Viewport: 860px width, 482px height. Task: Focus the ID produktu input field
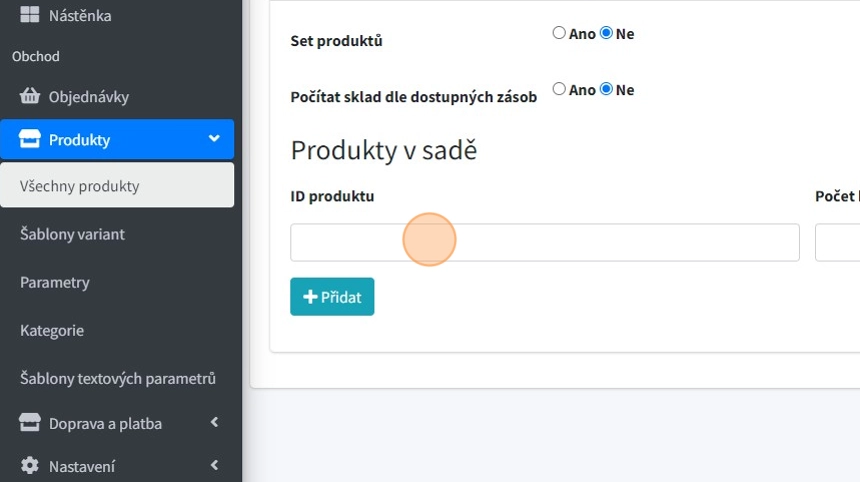pyautogui.click(x=544, y=242)
